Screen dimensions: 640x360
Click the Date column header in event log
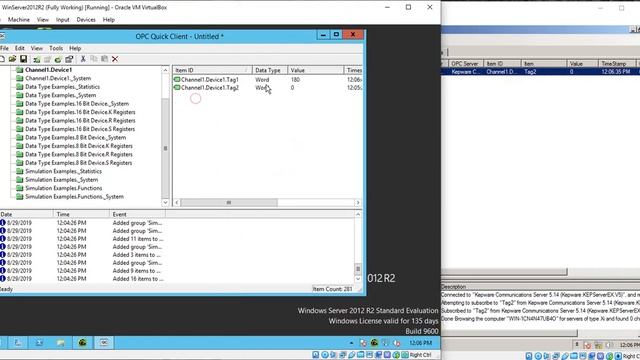[27, 214]
